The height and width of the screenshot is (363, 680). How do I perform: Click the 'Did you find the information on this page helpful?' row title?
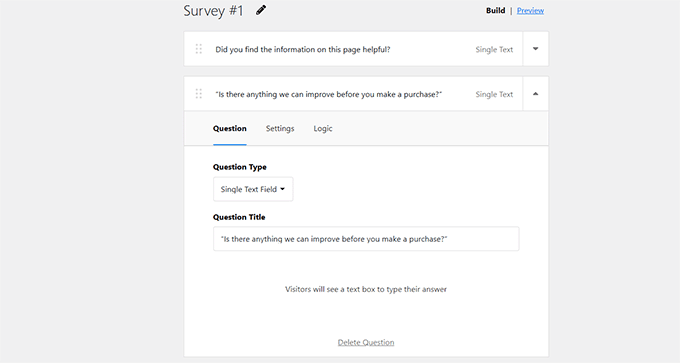(303, 49)
